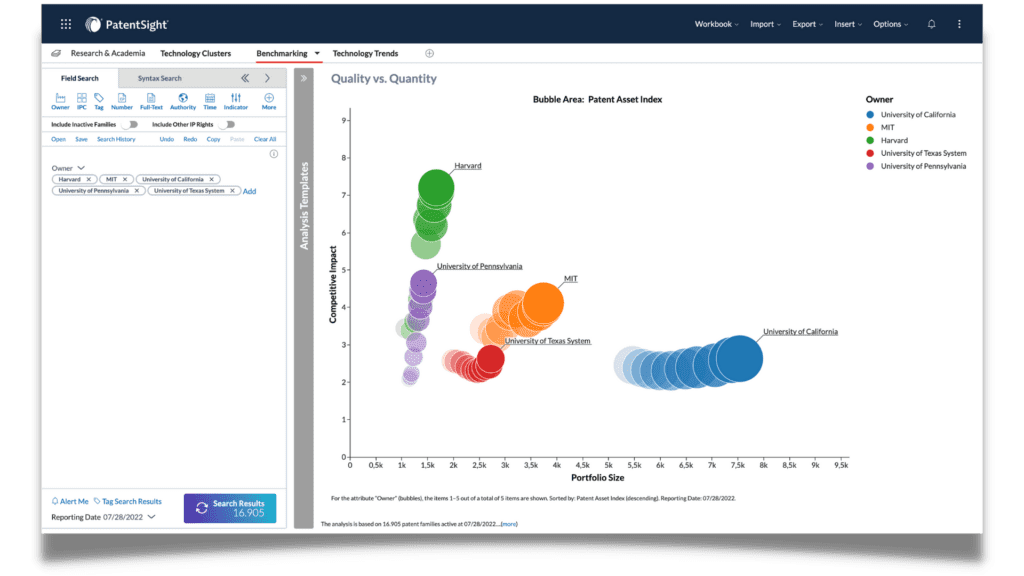Remove the University of Texas System chip
The image size is (1024, 576).
coord(232,191)
